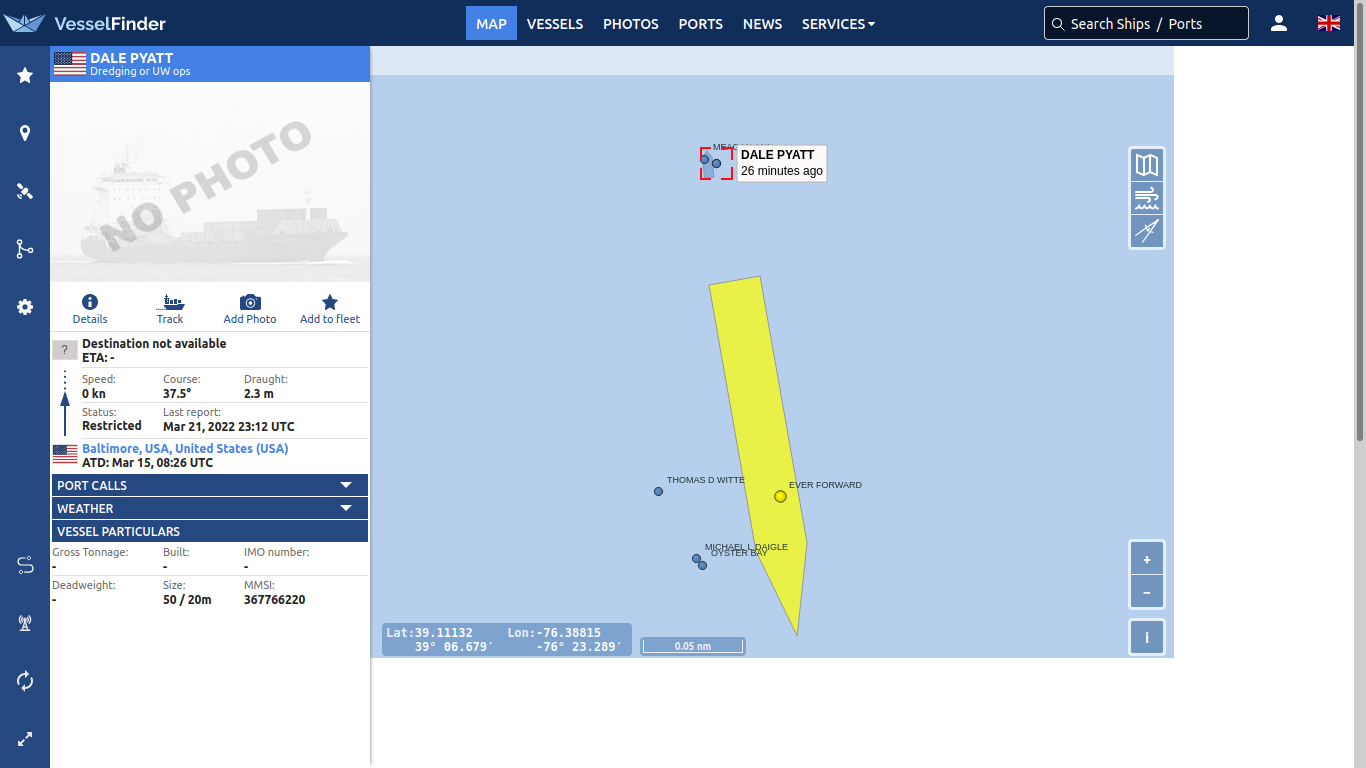Select the THOMAS D WITTE vessel marker
The width and height of the screenshot is (1366, 768).
coord(658,491)
